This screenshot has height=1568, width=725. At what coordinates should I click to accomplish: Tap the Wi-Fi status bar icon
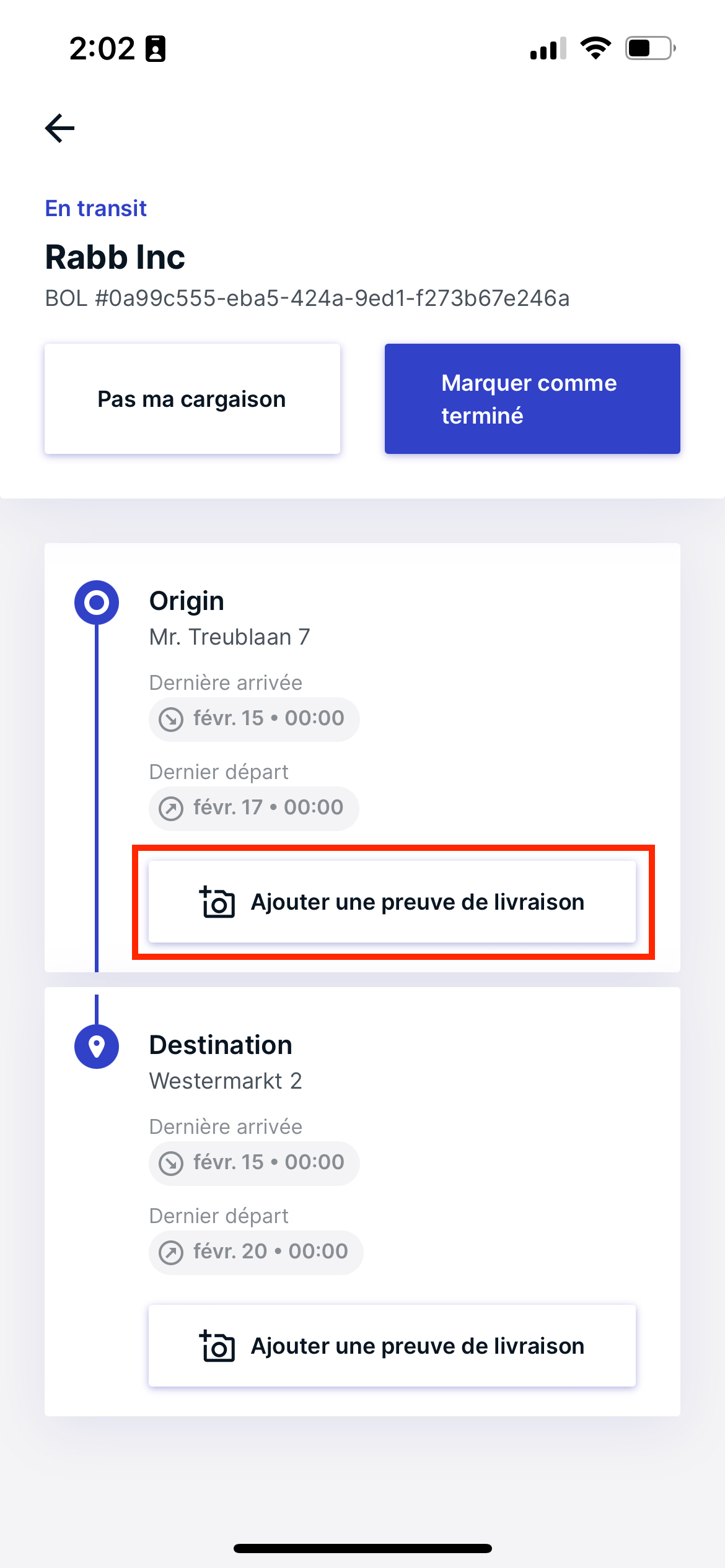coord(595,48)
